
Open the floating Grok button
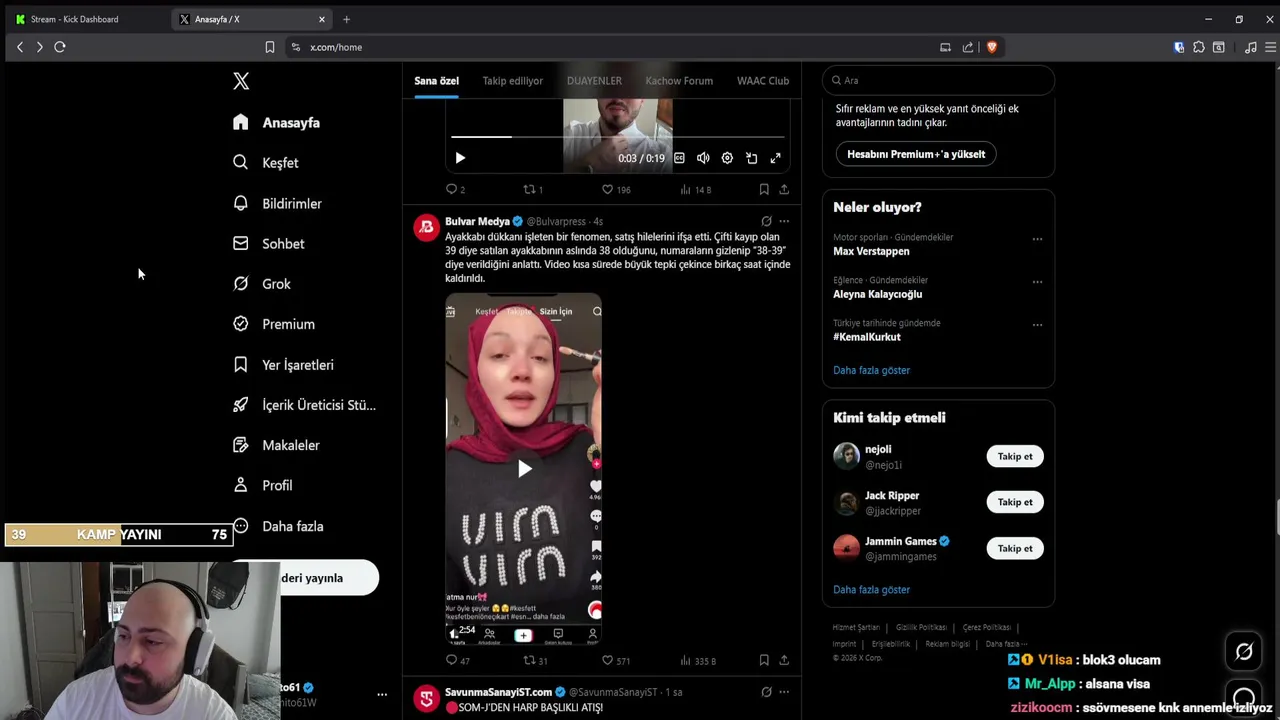(1244, 652)
